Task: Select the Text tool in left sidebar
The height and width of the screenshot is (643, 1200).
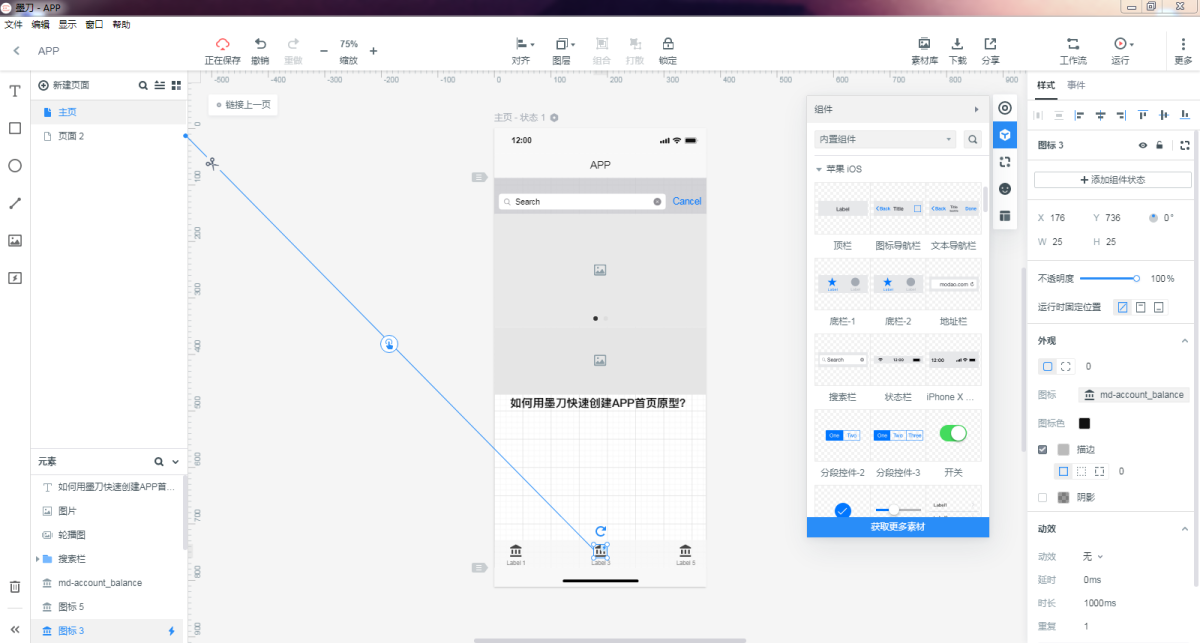Action: tap(15, 91)
